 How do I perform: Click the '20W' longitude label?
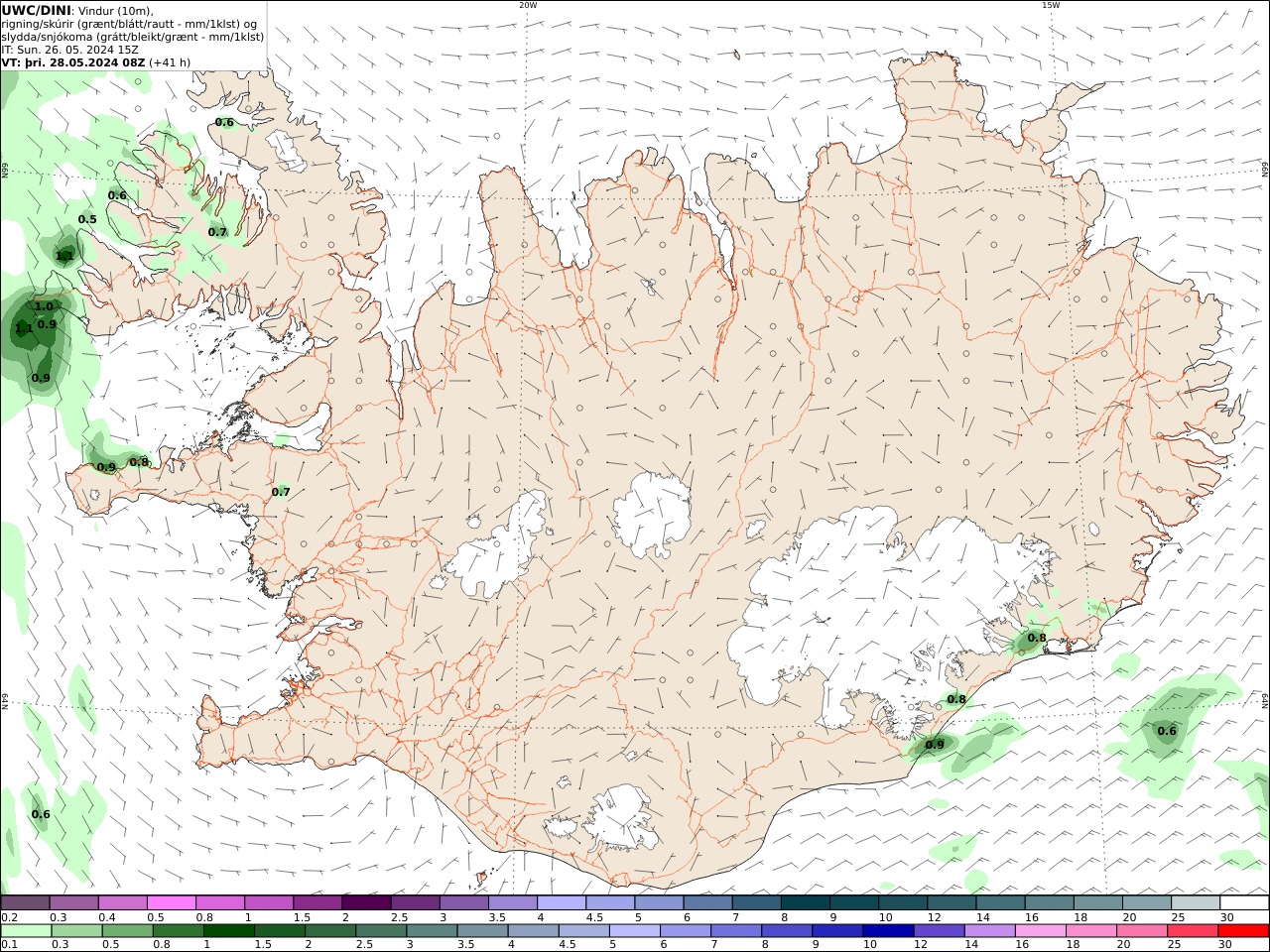coord(528,5)
